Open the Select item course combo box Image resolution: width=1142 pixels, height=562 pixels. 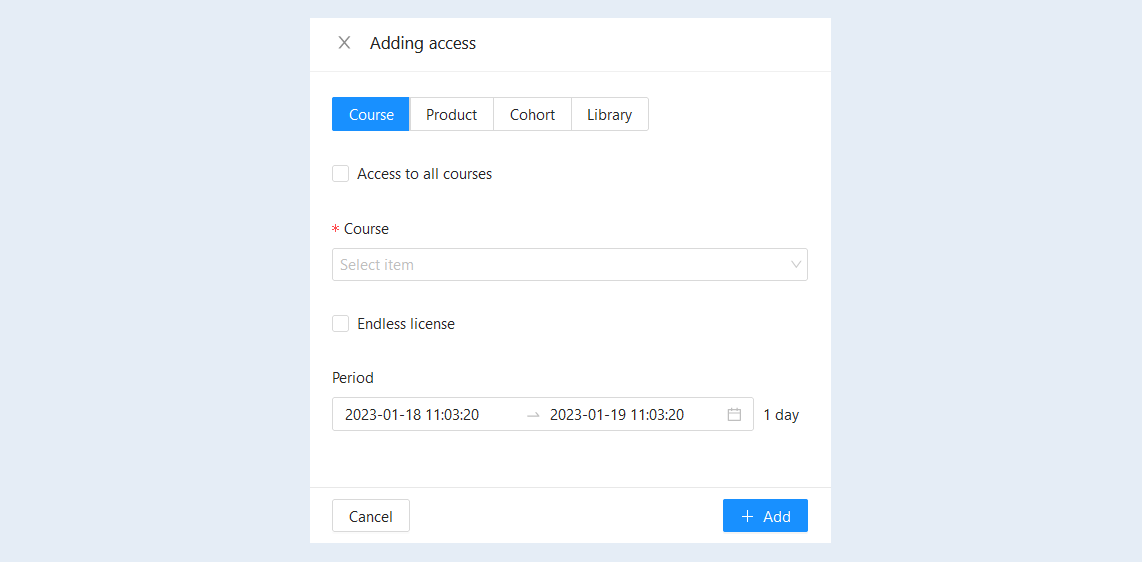(x=570, y=264)
